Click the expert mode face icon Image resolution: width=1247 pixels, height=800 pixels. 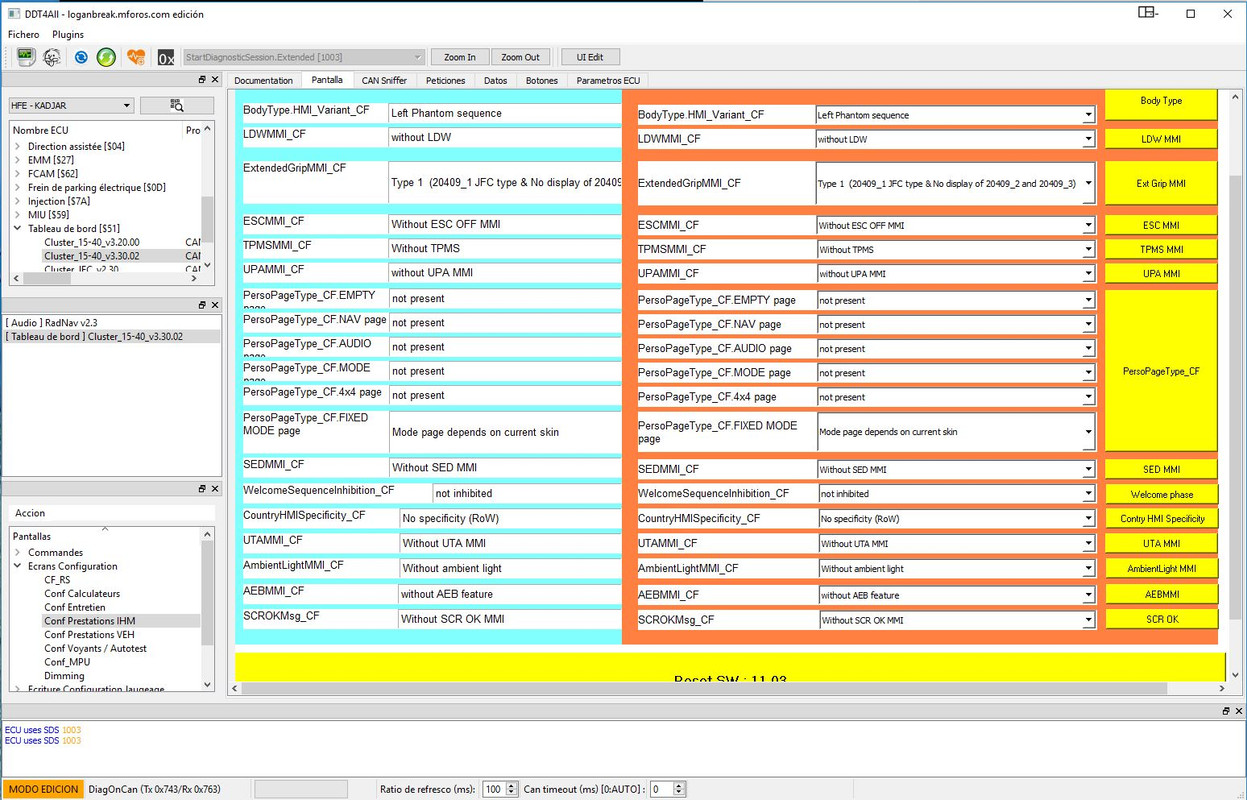pos(52,57)
